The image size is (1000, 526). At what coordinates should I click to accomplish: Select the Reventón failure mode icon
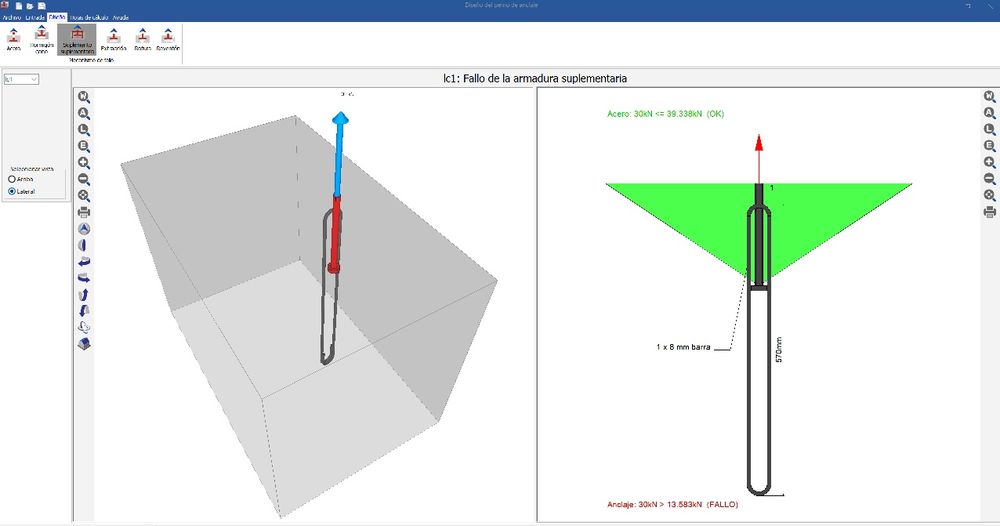click(168, 39)
